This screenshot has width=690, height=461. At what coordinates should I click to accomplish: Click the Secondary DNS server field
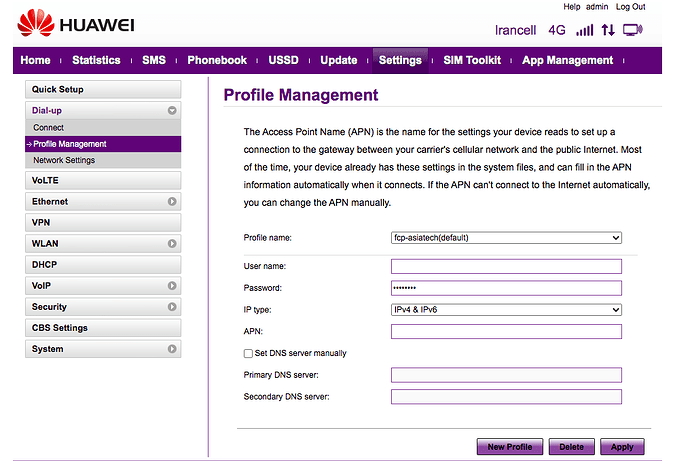point(506,397)
